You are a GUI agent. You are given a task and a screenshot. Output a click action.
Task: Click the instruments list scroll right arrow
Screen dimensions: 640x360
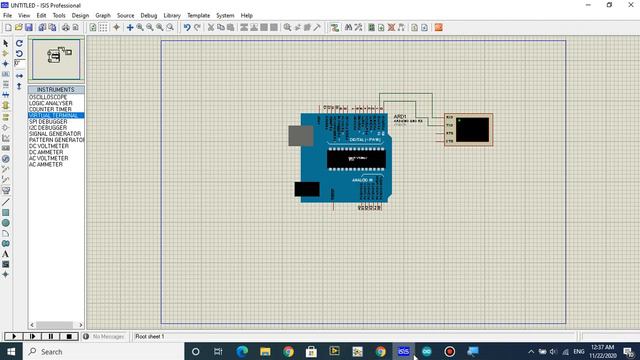pos(80,325)
